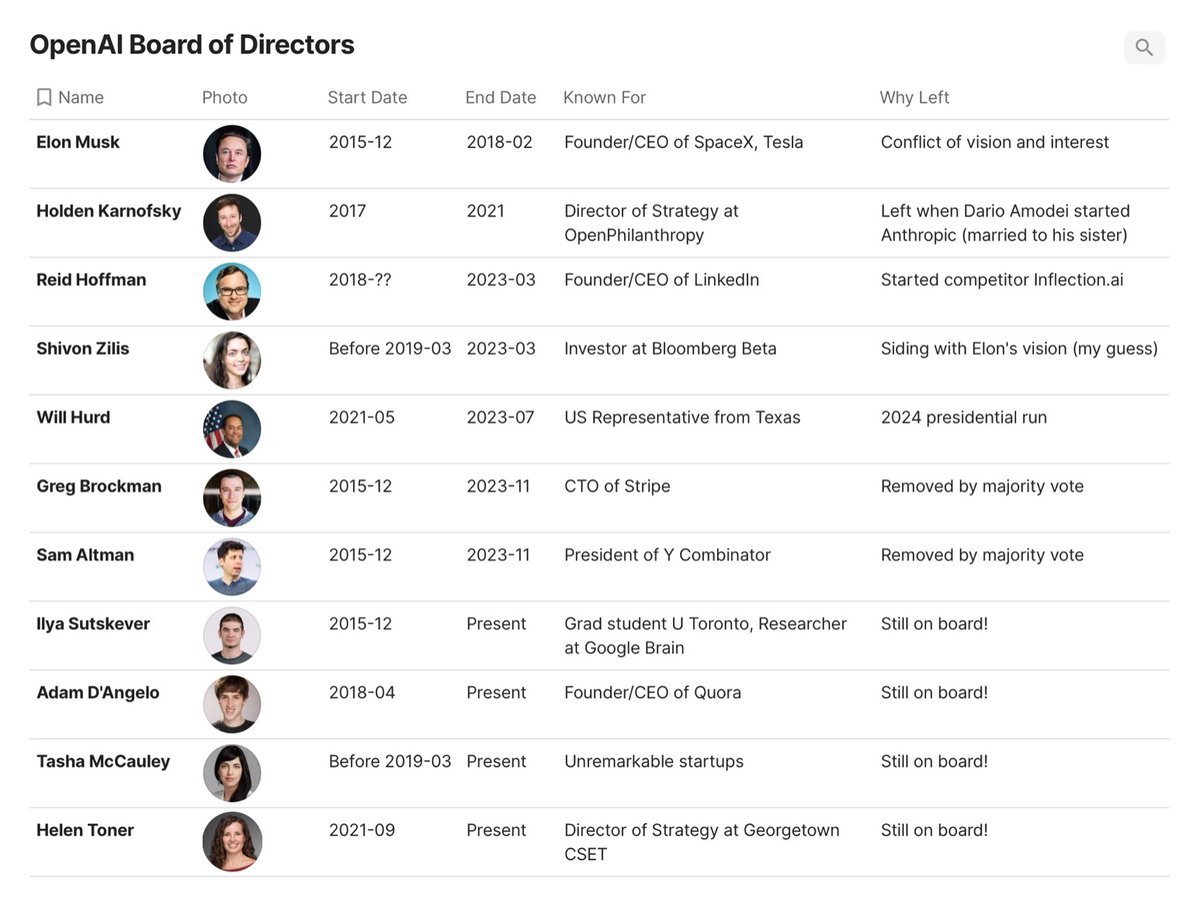Select the Known For column header
This screenshot has height=914, width=1200.
pyautogui.click(x=604, y=97)
